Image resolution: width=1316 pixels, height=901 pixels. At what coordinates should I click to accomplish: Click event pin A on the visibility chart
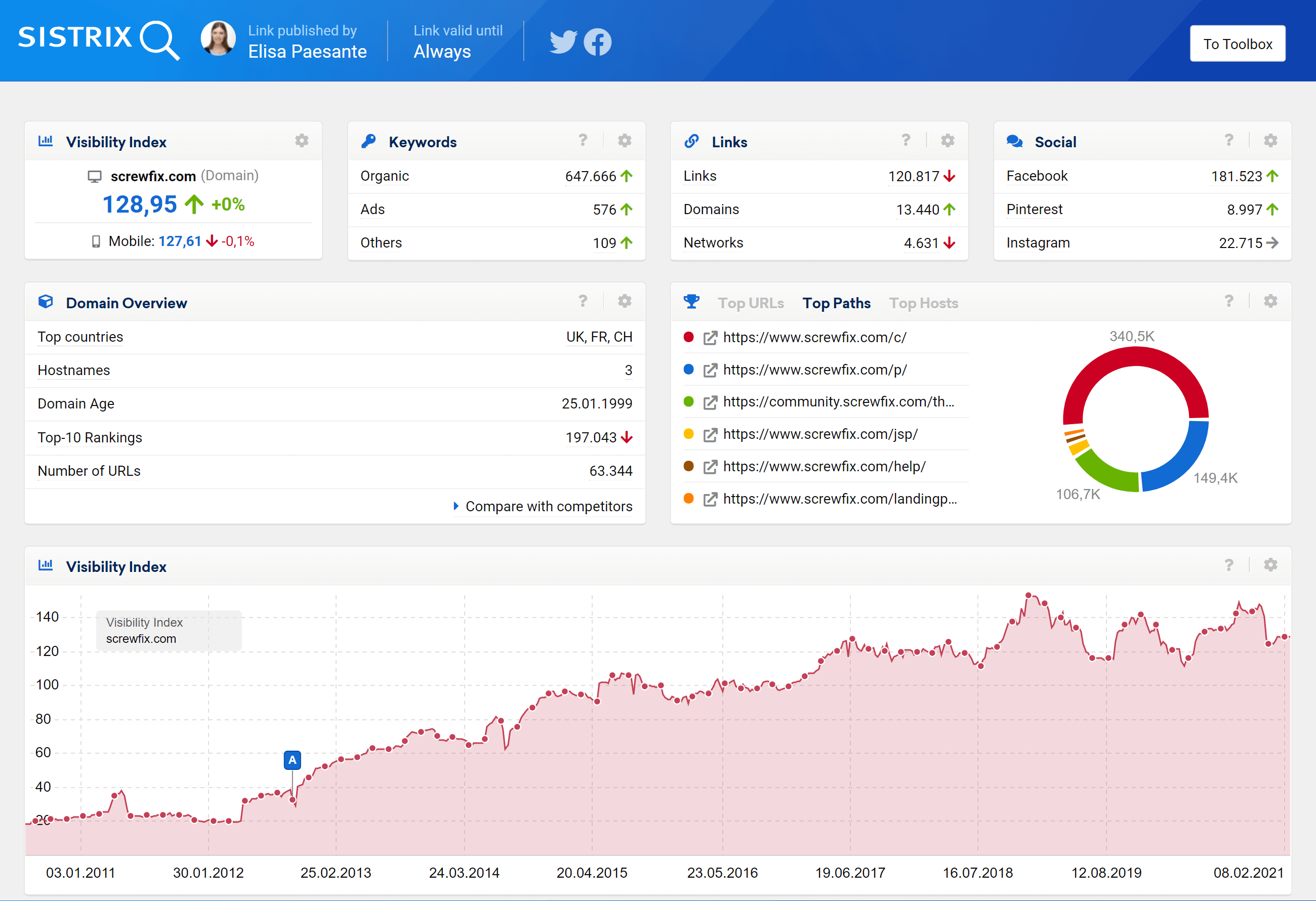click(292, 760)
